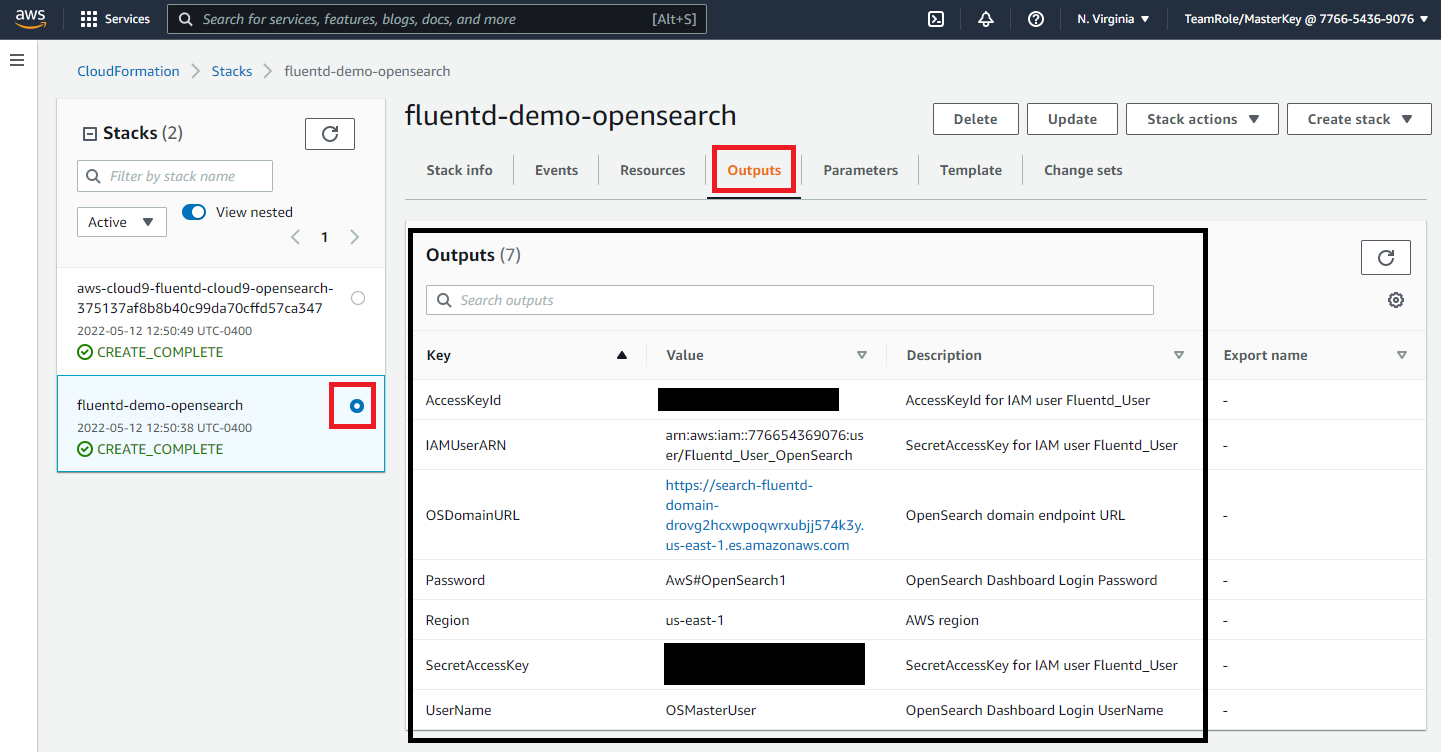The image size is (1441, 752).
Task: Switch to the Stack info tab
Action: (459, 170)
